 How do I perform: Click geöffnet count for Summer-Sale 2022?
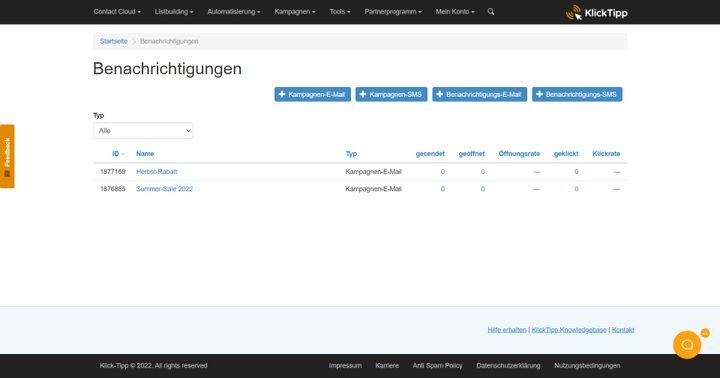coord(483,189)
